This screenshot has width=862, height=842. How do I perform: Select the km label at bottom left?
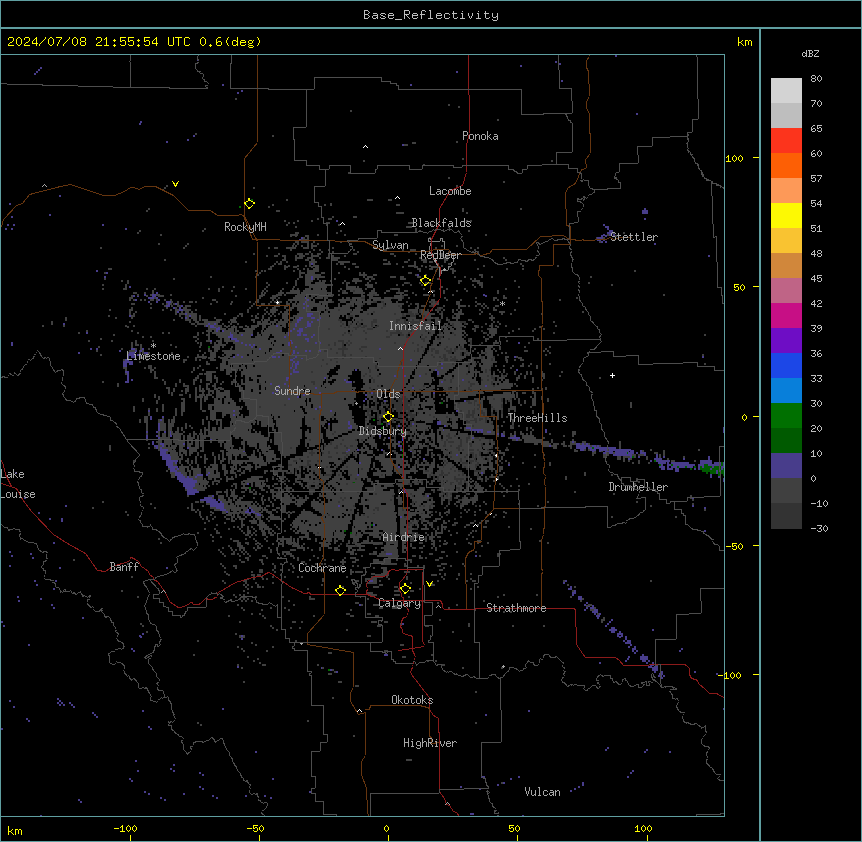15,830
